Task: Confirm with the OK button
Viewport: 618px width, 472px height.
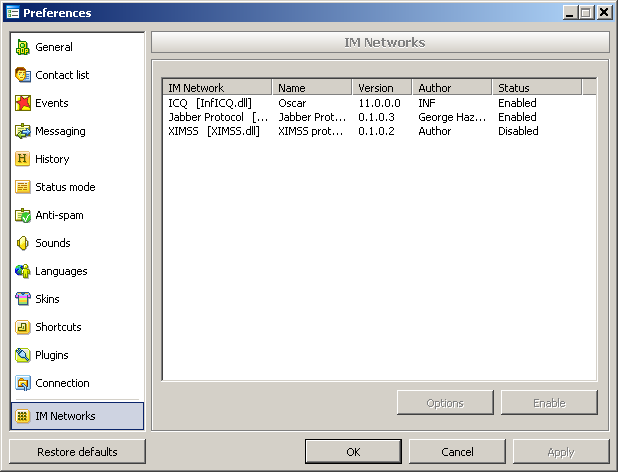Action: coord(353,452)
